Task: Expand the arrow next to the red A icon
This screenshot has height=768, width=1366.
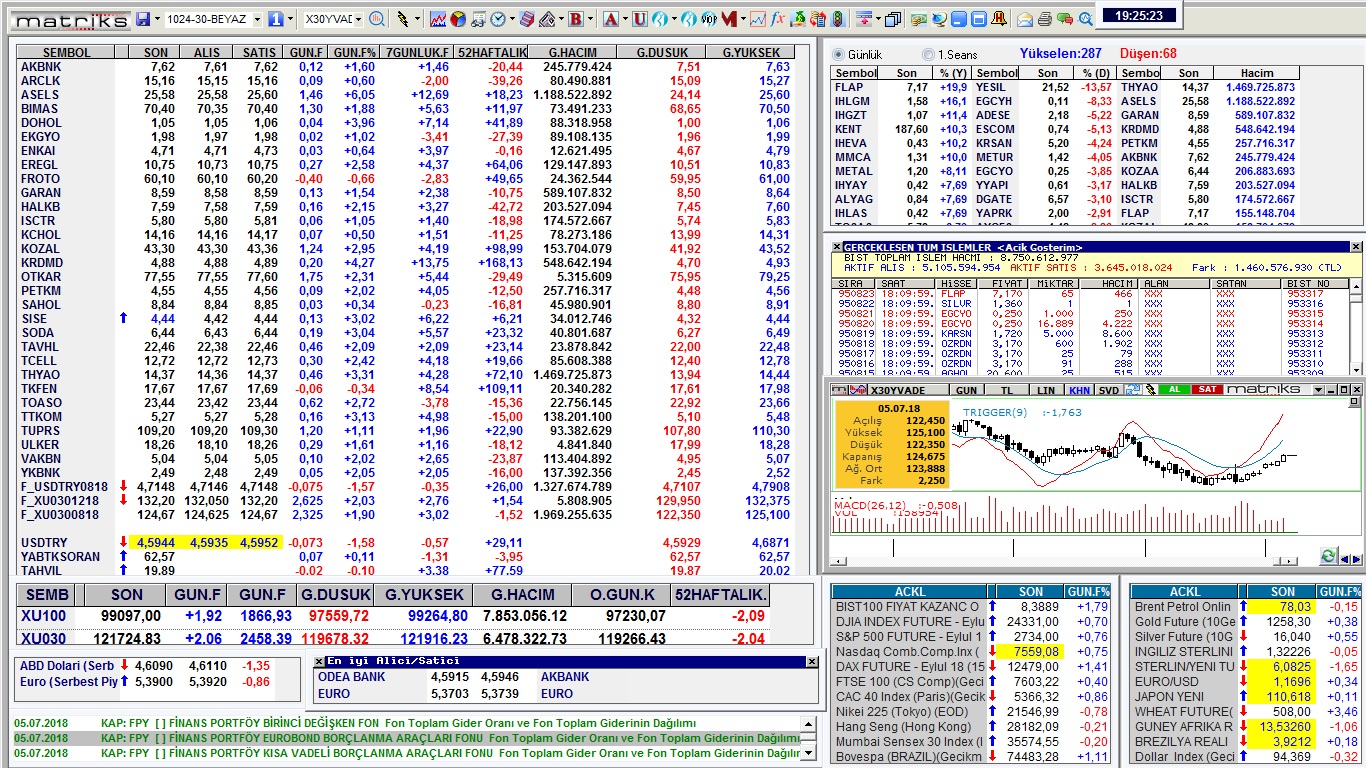Action: point(625,19)
